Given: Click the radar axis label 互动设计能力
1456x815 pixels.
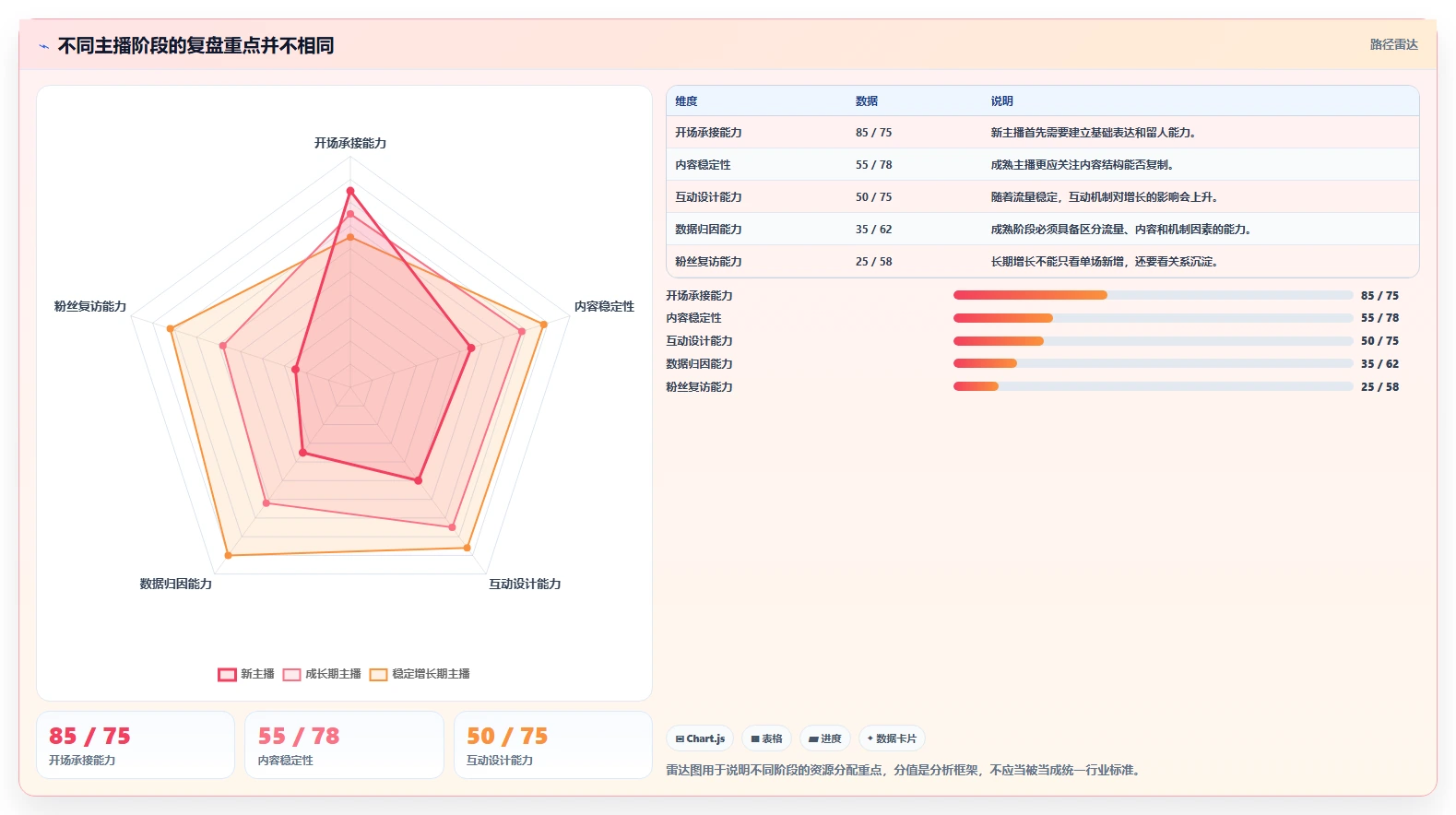Looking at the screenshot, I should [525, 584].
